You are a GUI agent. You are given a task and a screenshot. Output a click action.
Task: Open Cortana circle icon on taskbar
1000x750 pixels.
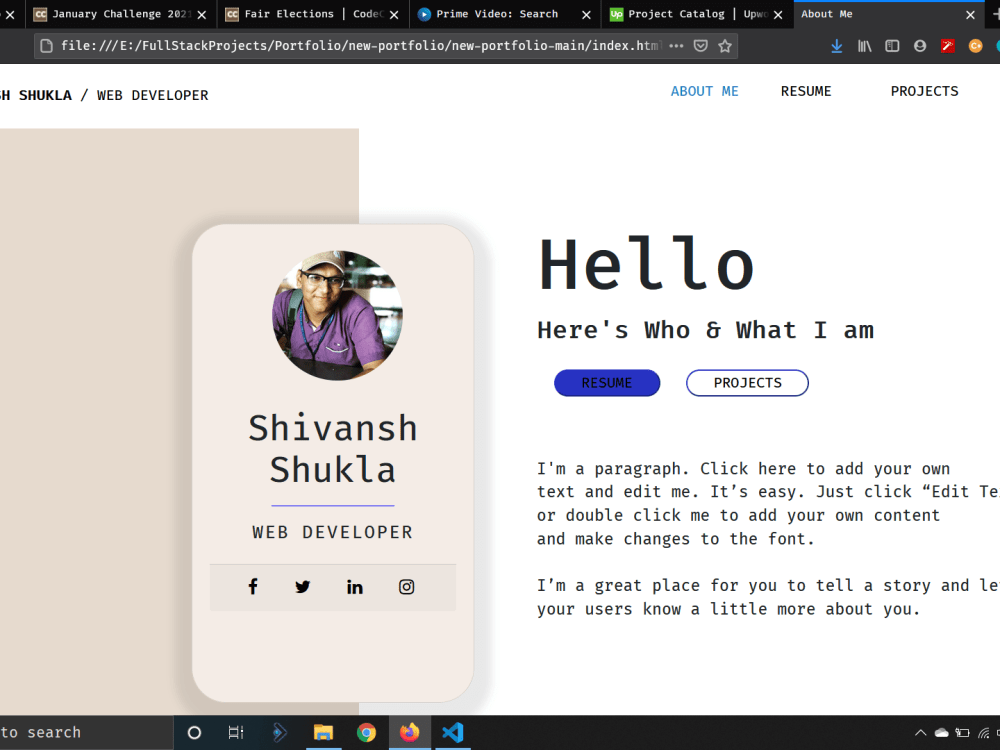pyautogui.click(x=195, y=733)
